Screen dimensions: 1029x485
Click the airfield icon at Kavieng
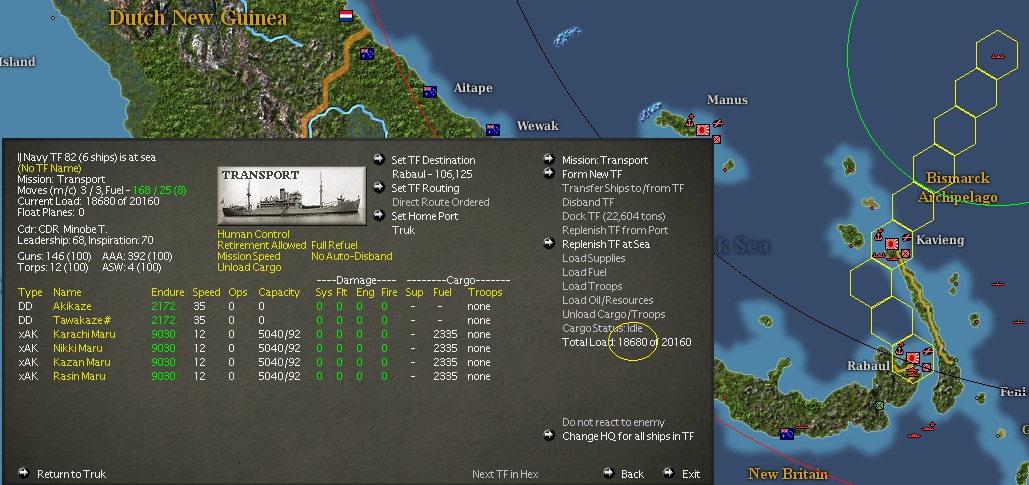coord(907,238)
